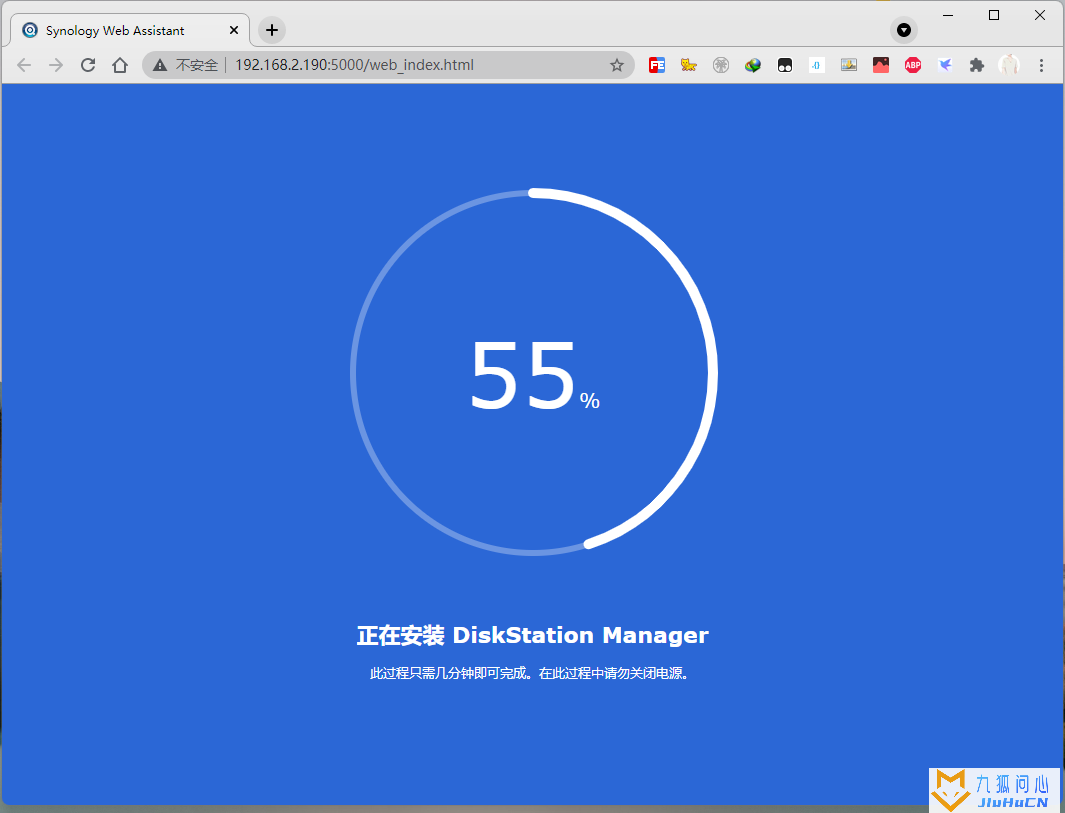Minimize the Chrome window
1065x813 pixels.
[x=948, y=16]
